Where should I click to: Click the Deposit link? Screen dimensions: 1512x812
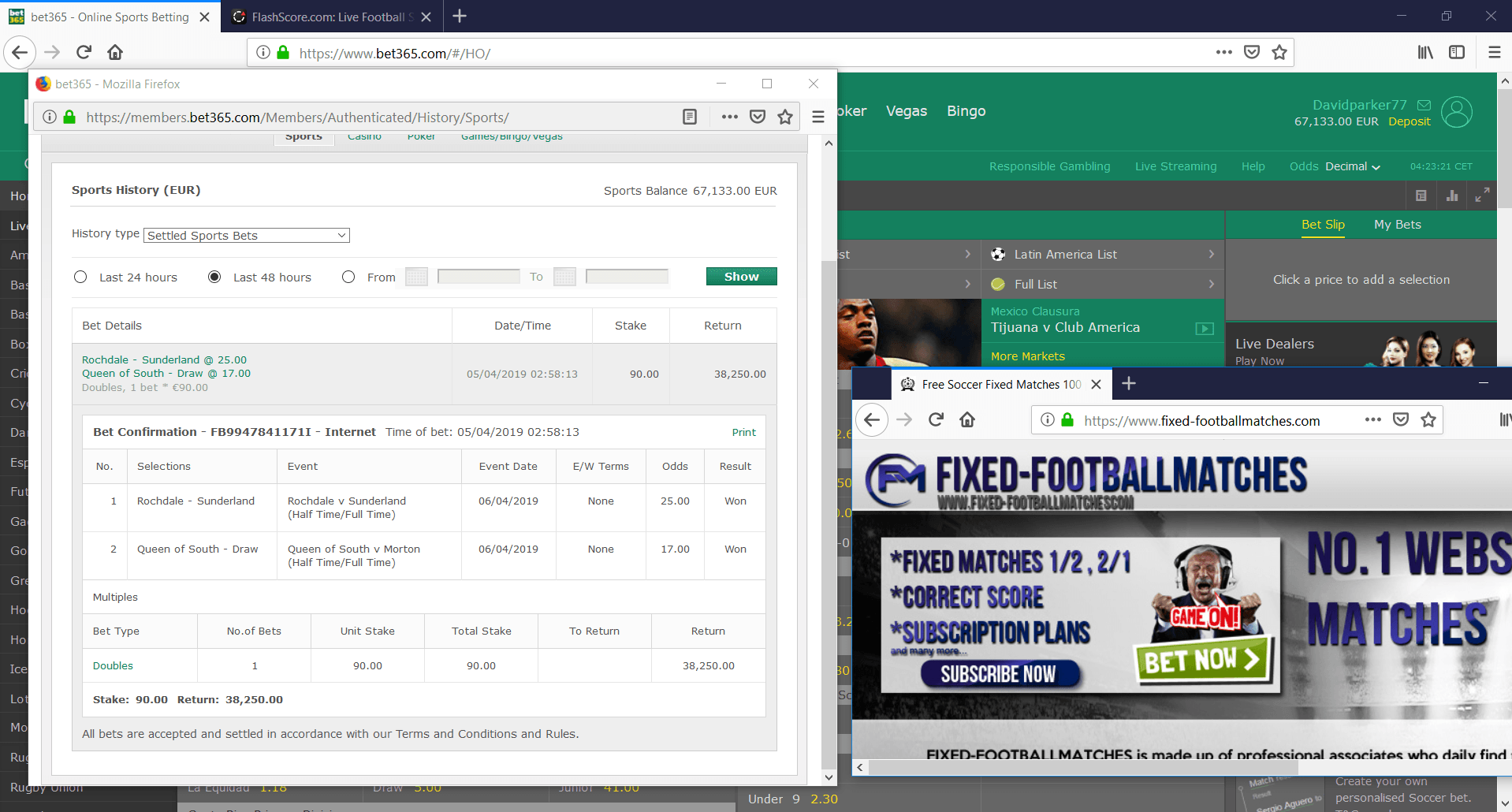click(1410, 121)
